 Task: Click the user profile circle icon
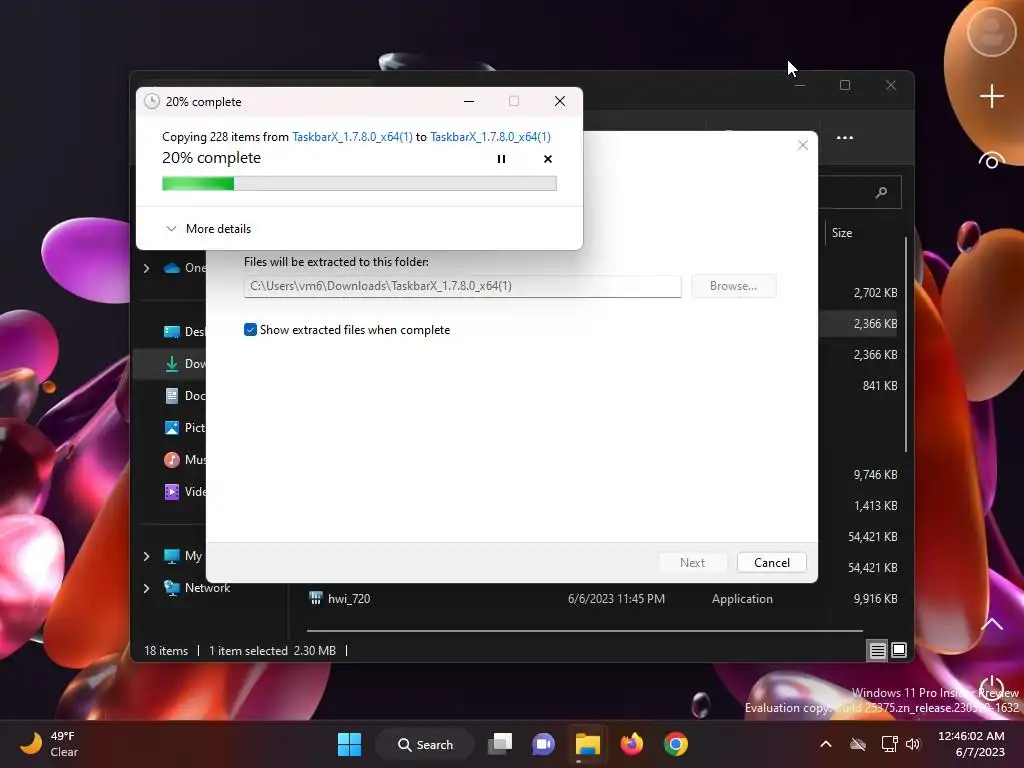pos(991,31)
